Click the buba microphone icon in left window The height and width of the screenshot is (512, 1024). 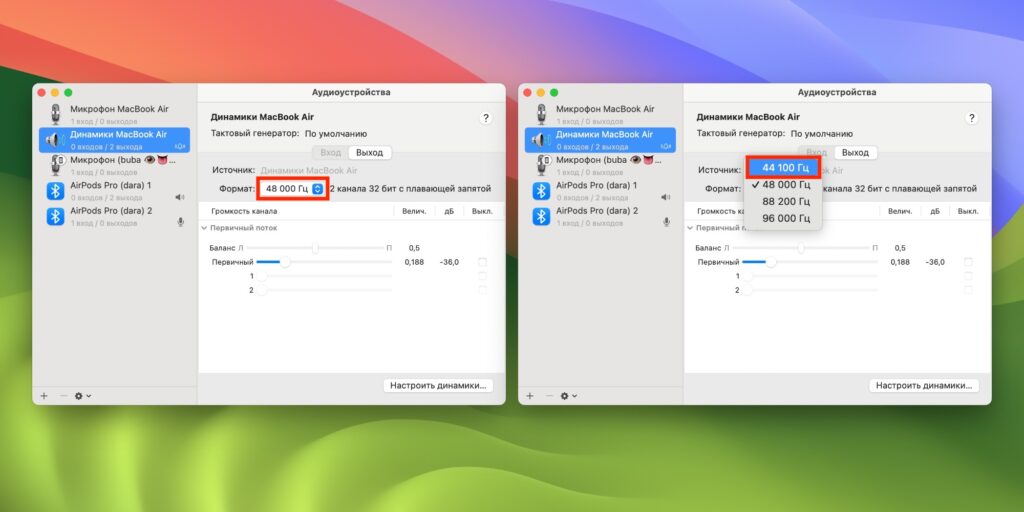[x=57, y=165]
